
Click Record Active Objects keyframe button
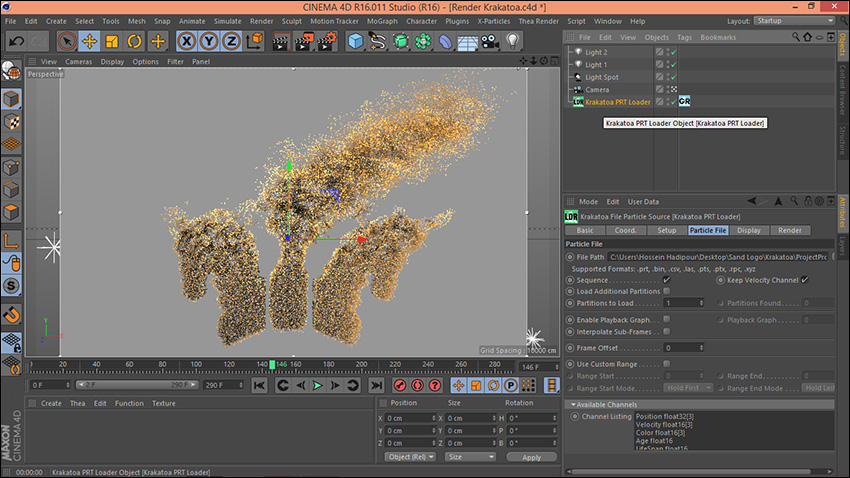coord(400,385)
